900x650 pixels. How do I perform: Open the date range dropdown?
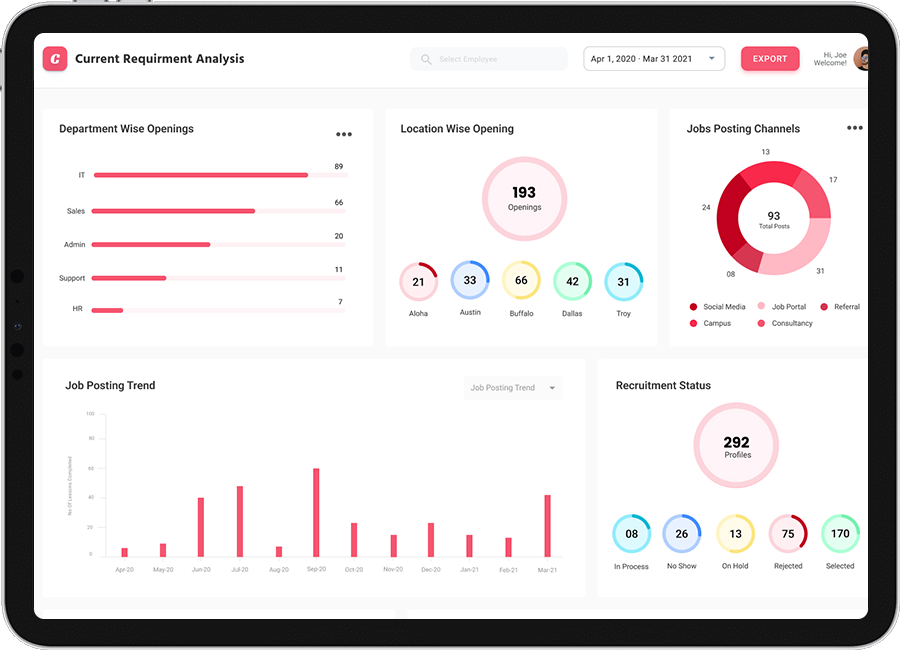pyautogui.click(x=654, y=59)
